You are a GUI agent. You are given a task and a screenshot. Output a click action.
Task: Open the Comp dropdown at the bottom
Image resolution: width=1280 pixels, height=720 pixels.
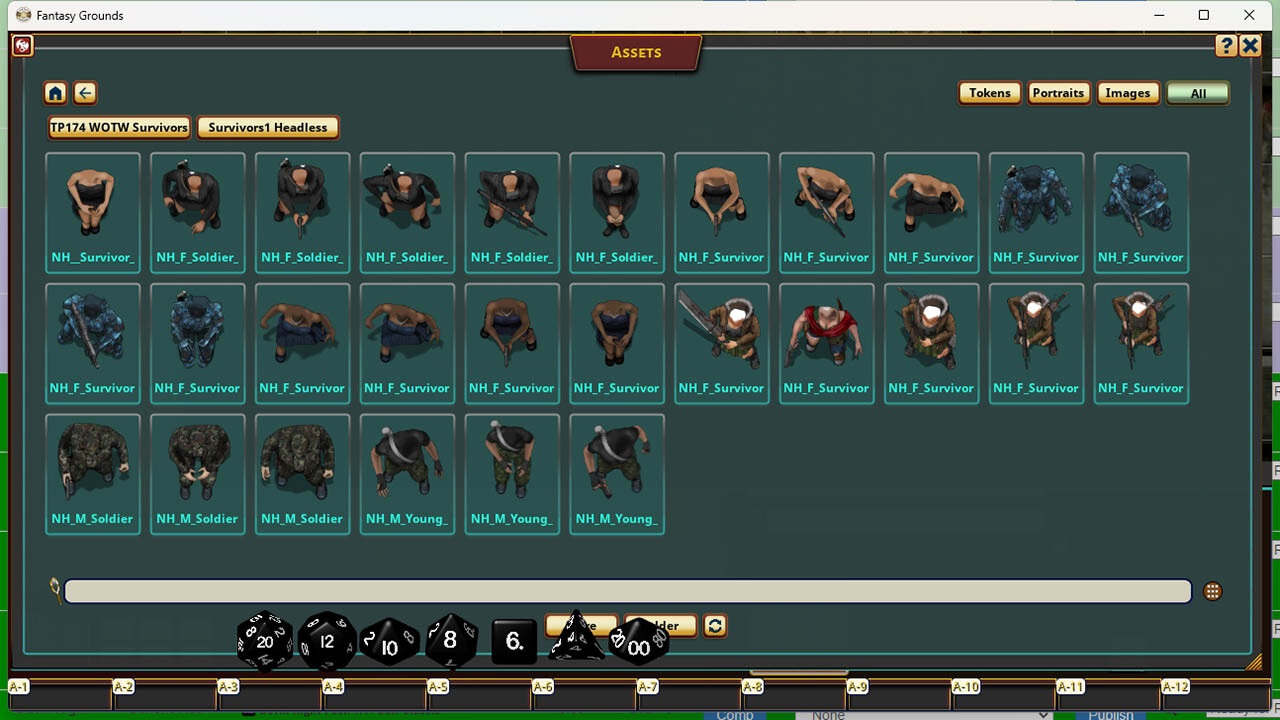click(x=735, y=714)
